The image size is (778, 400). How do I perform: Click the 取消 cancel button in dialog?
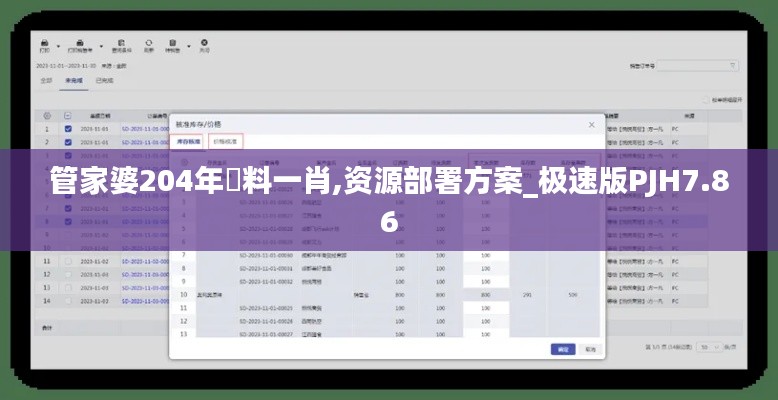pos(590,350)
